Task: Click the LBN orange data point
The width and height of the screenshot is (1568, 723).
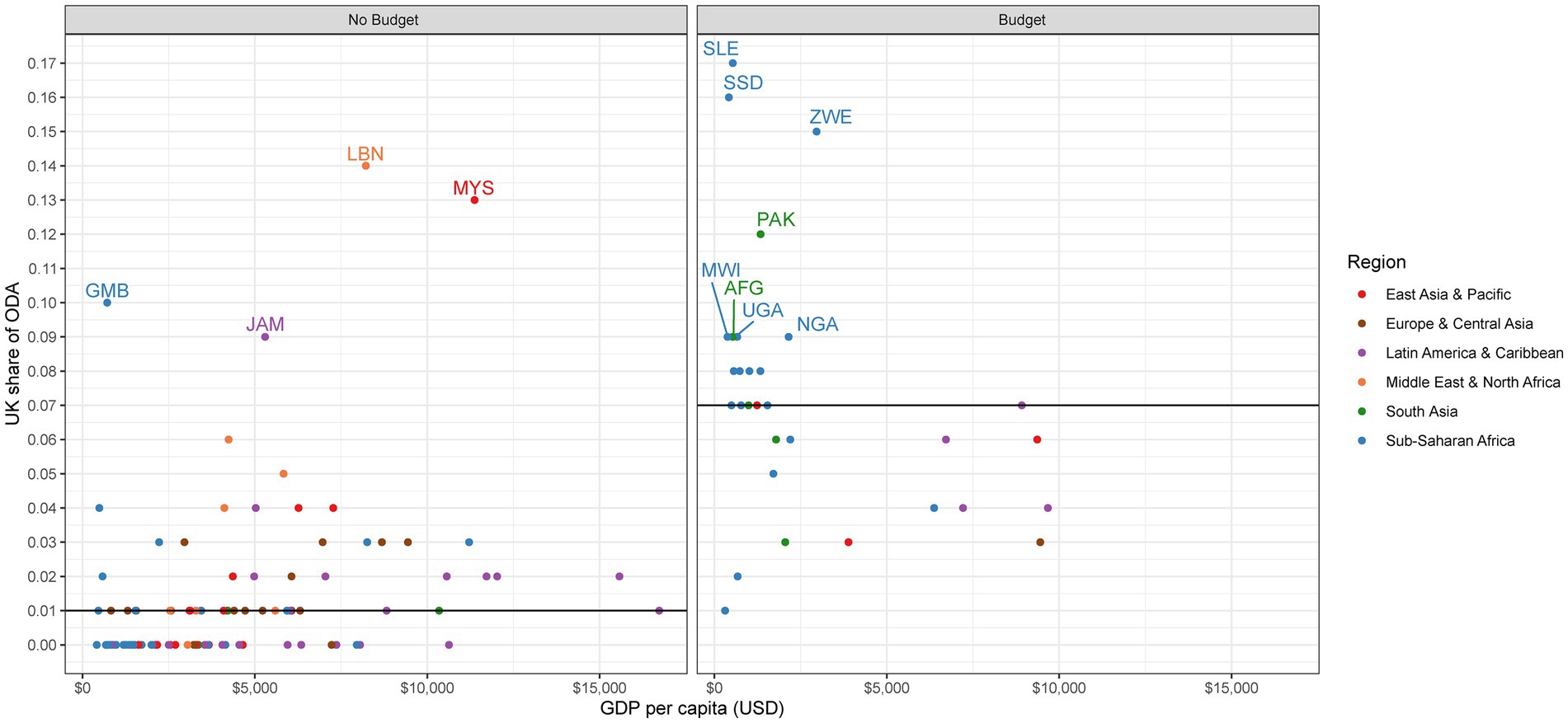Action: 365,166
